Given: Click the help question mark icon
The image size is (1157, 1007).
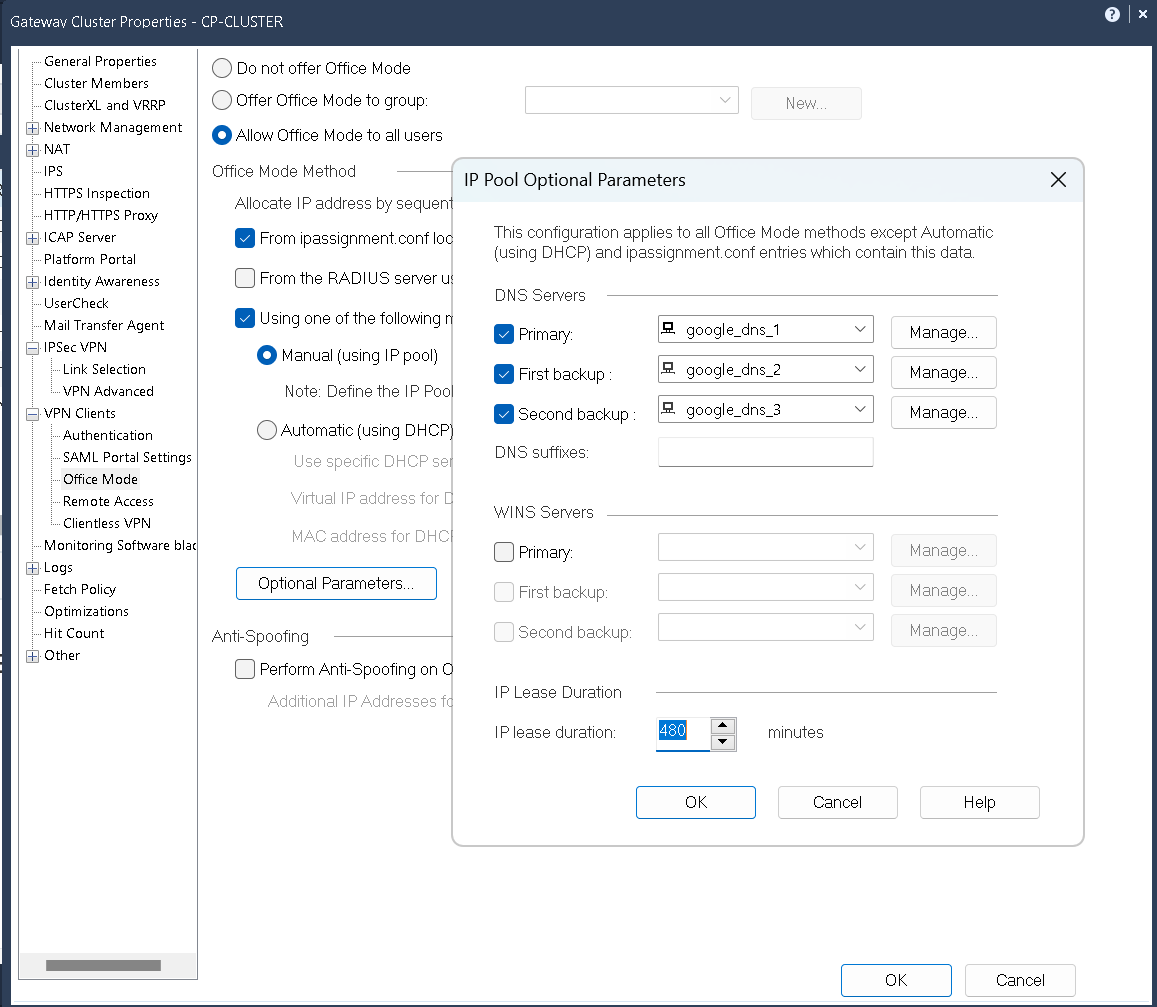Looking at the screenshot, I should (1112, 15).
